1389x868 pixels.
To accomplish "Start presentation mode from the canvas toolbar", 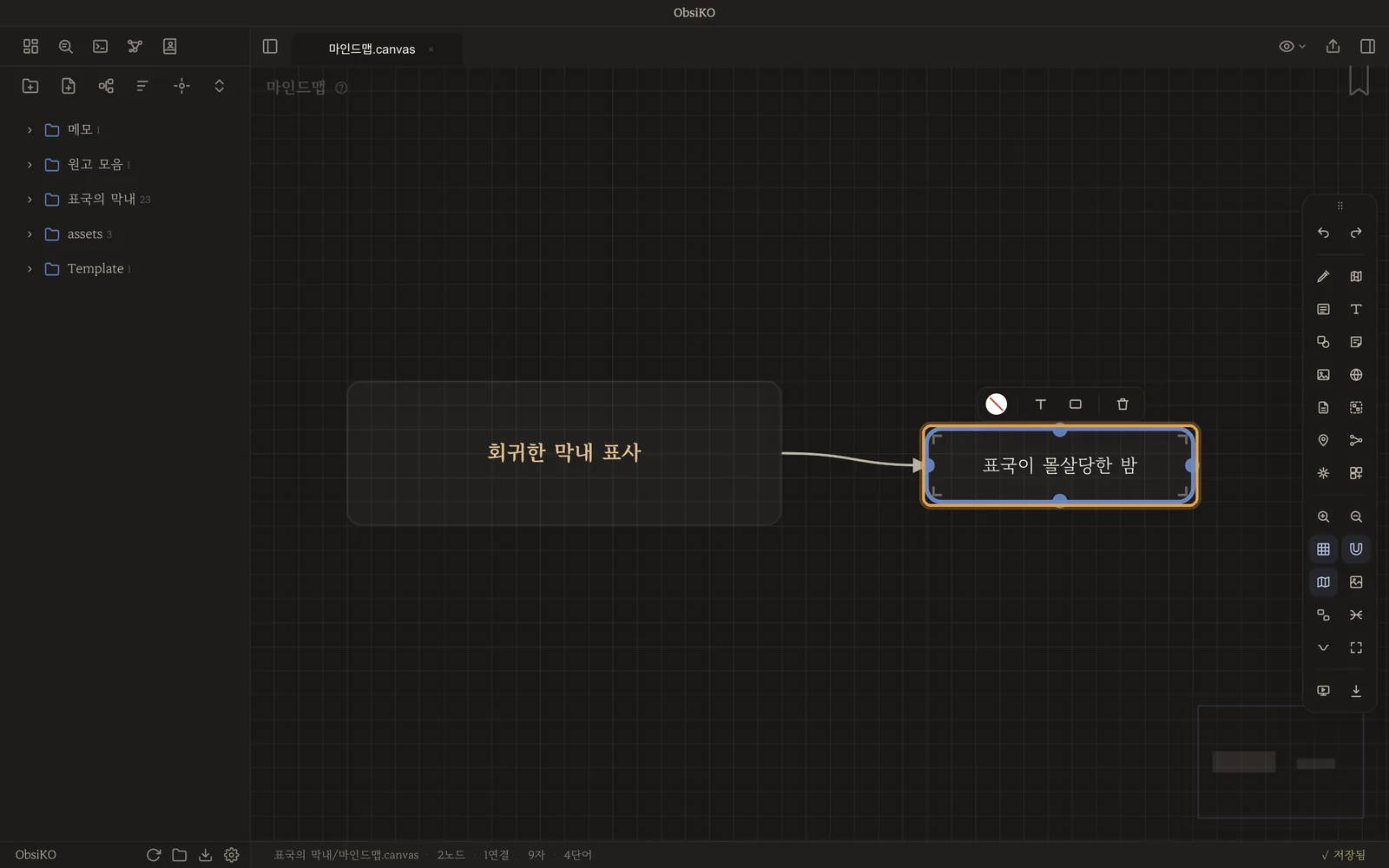I will (x=1323, y=691).
